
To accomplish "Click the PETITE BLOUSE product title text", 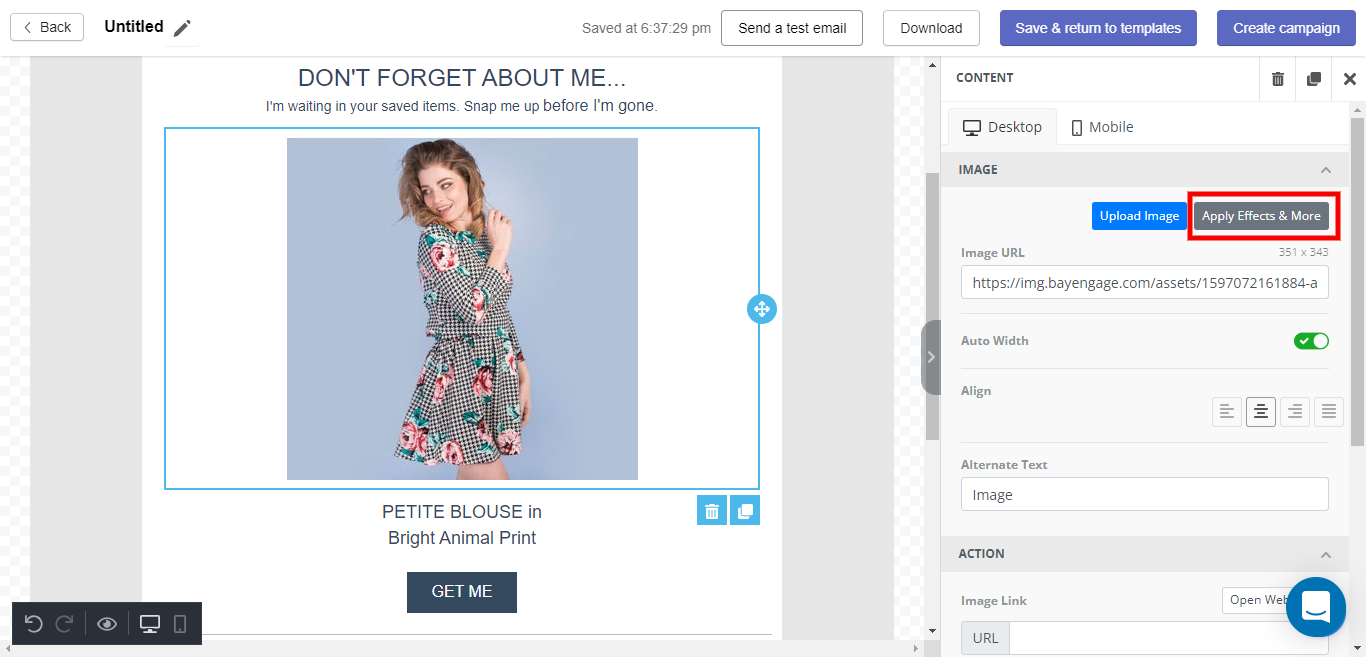I will point(462,525).
